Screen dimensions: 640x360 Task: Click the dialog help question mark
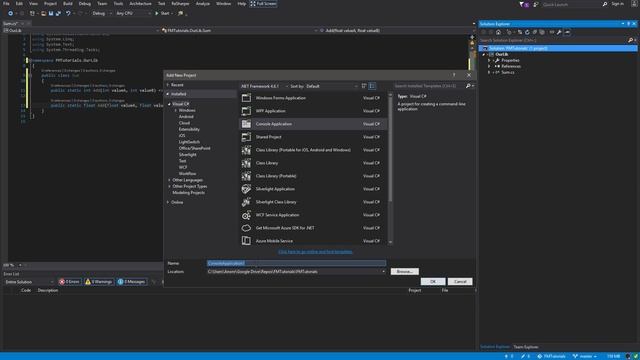(454, 75)
